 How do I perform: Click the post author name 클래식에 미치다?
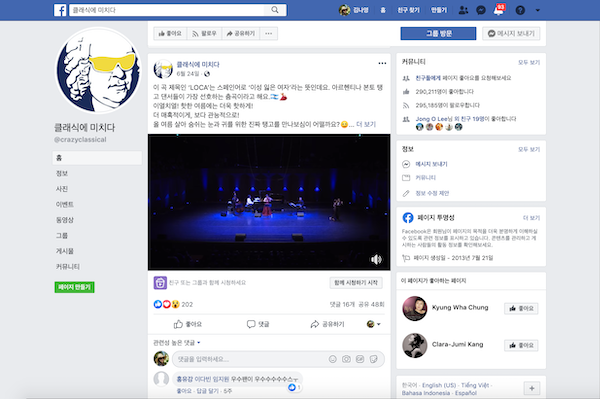click(x=198, y=64)
